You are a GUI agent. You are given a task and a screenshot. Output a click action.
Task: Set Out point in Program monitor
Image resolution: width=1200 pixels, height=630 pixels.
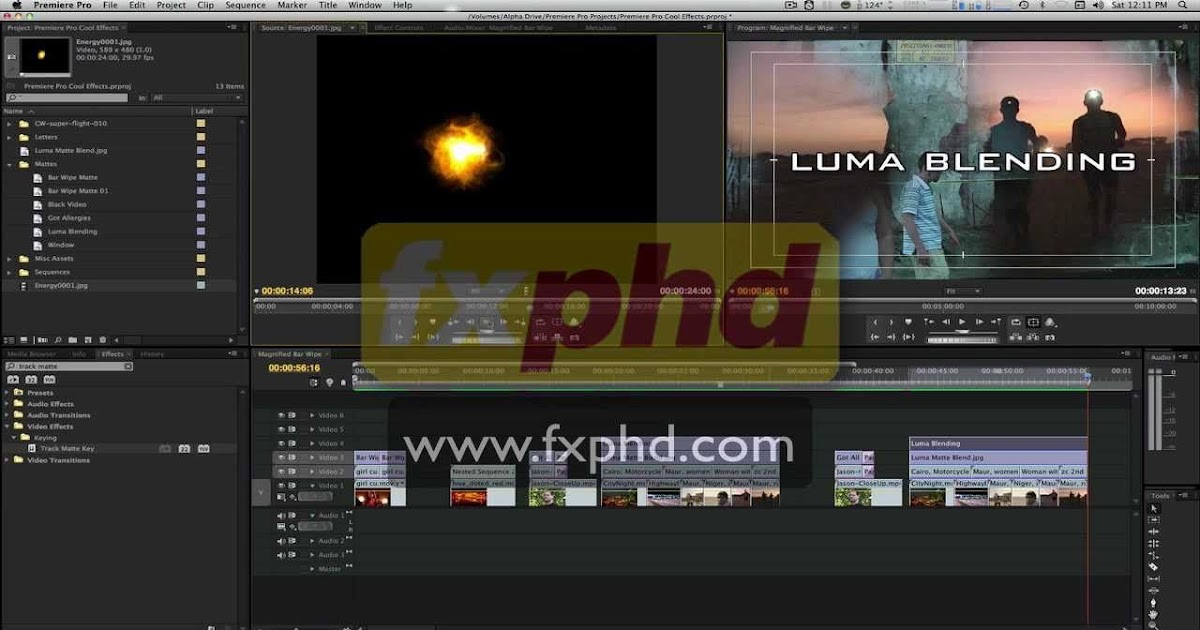pos(893,322)
